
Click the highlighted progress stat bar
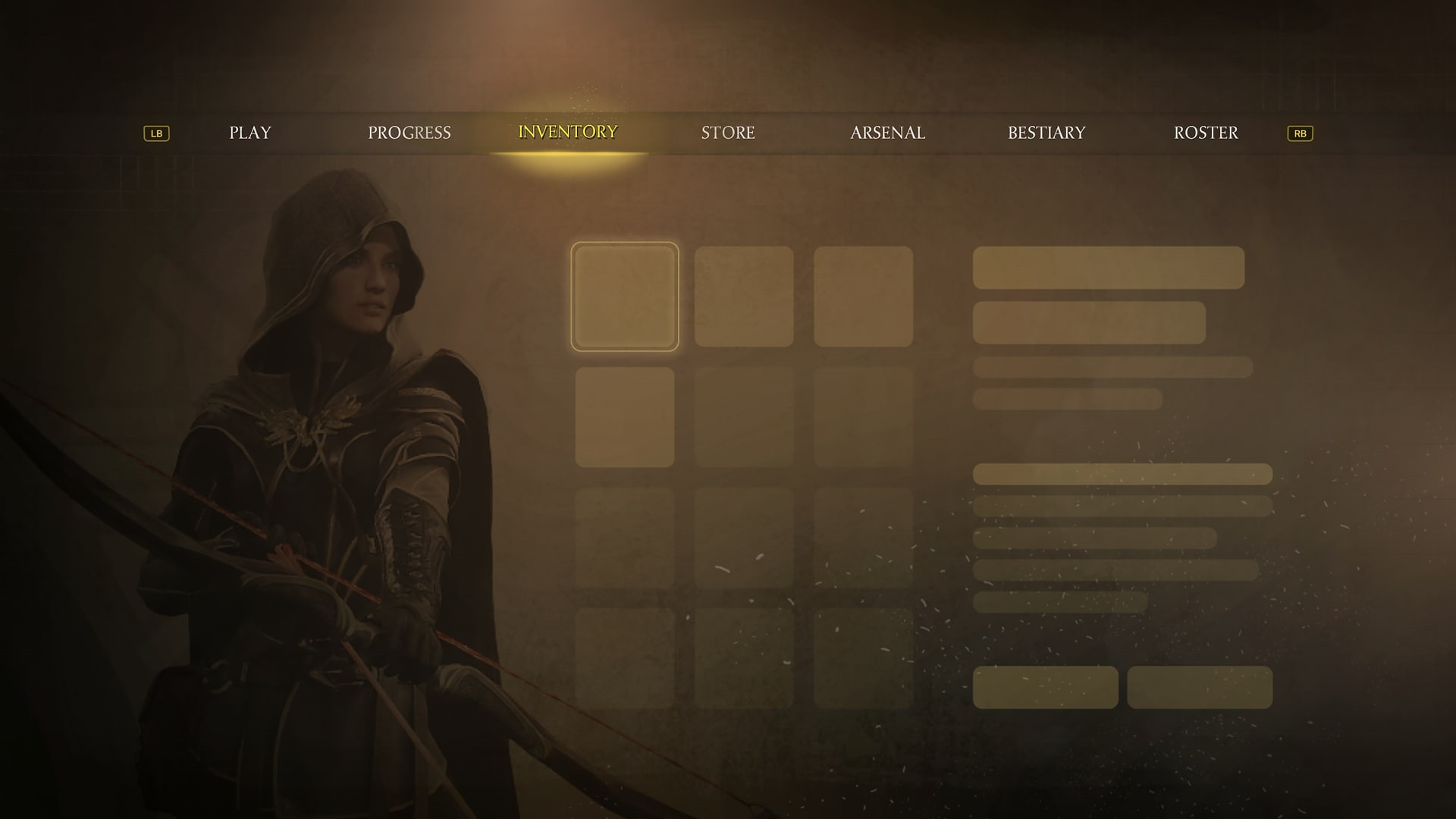pos(1122,474)
